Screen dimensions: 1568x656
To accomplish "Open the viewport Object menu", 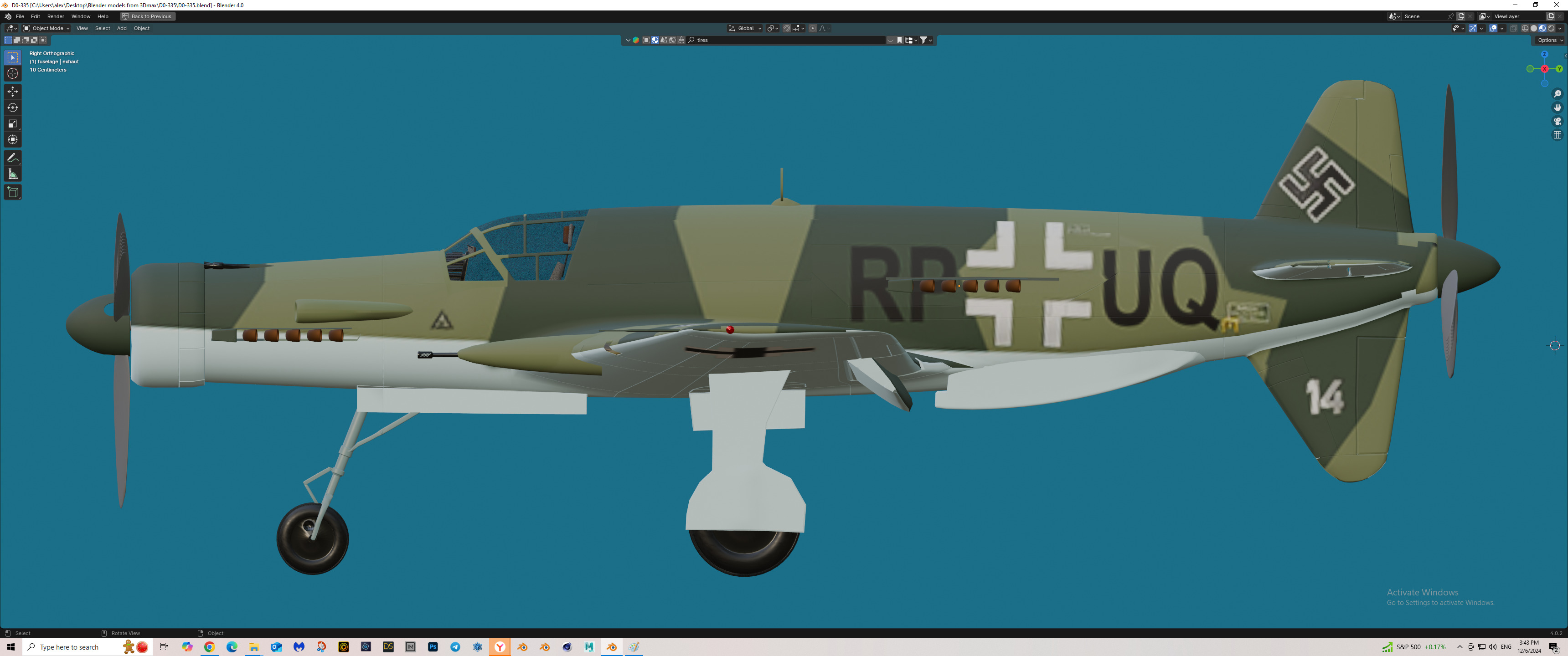I will click(142, 29).
